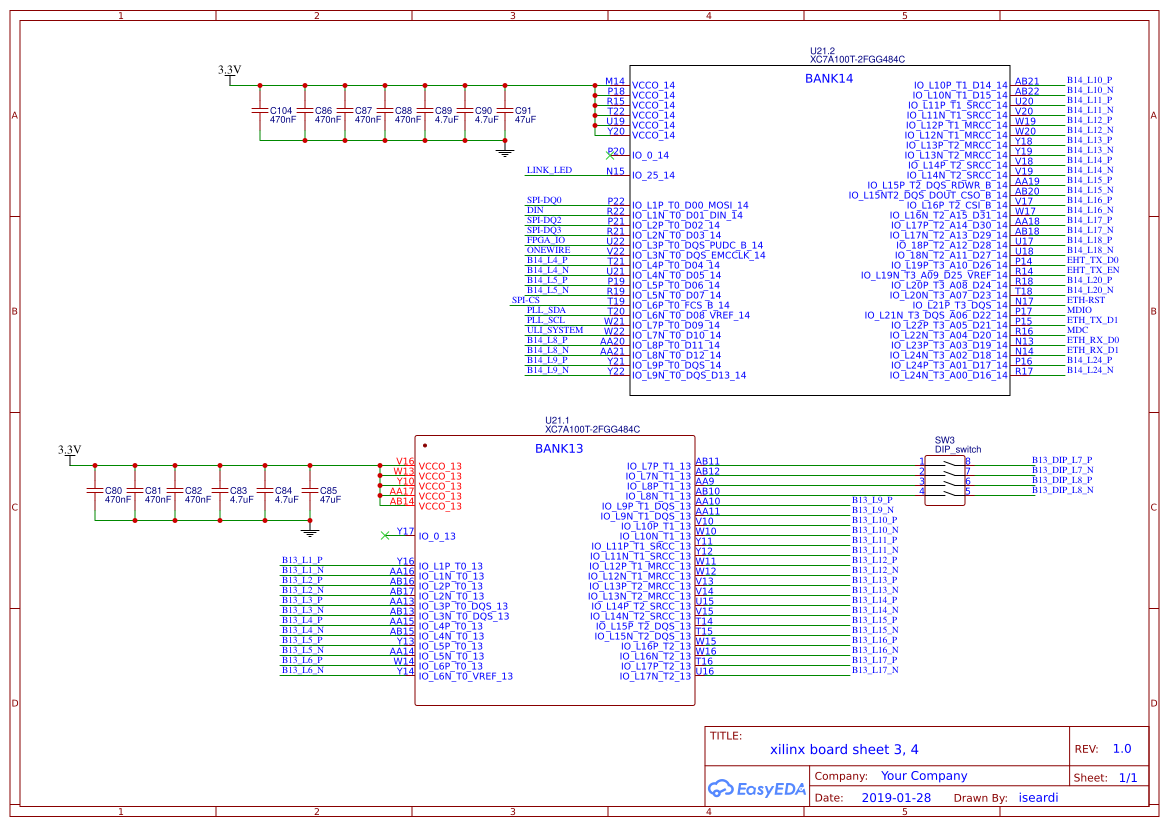Select the 3.3V power symbol near C104

click(x=230, y=74)
